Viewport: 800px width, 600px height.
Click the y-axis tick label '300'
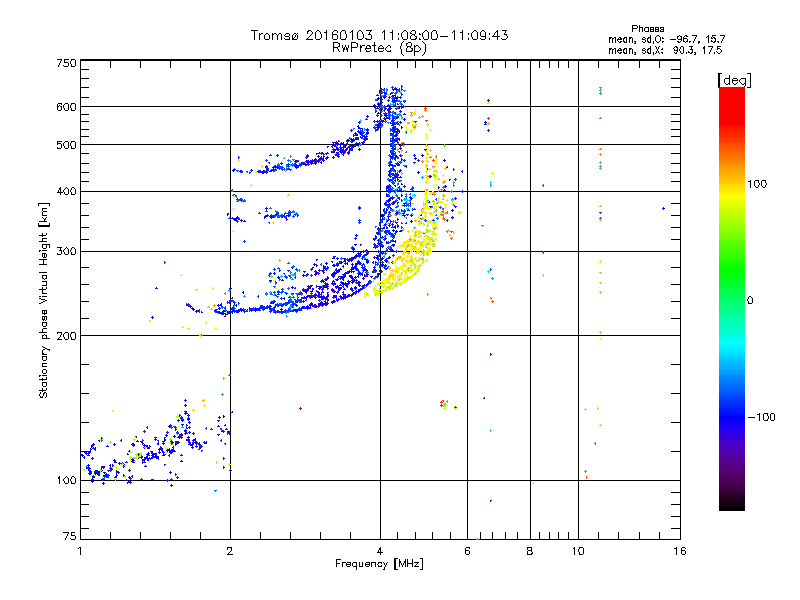pos(66,251)
